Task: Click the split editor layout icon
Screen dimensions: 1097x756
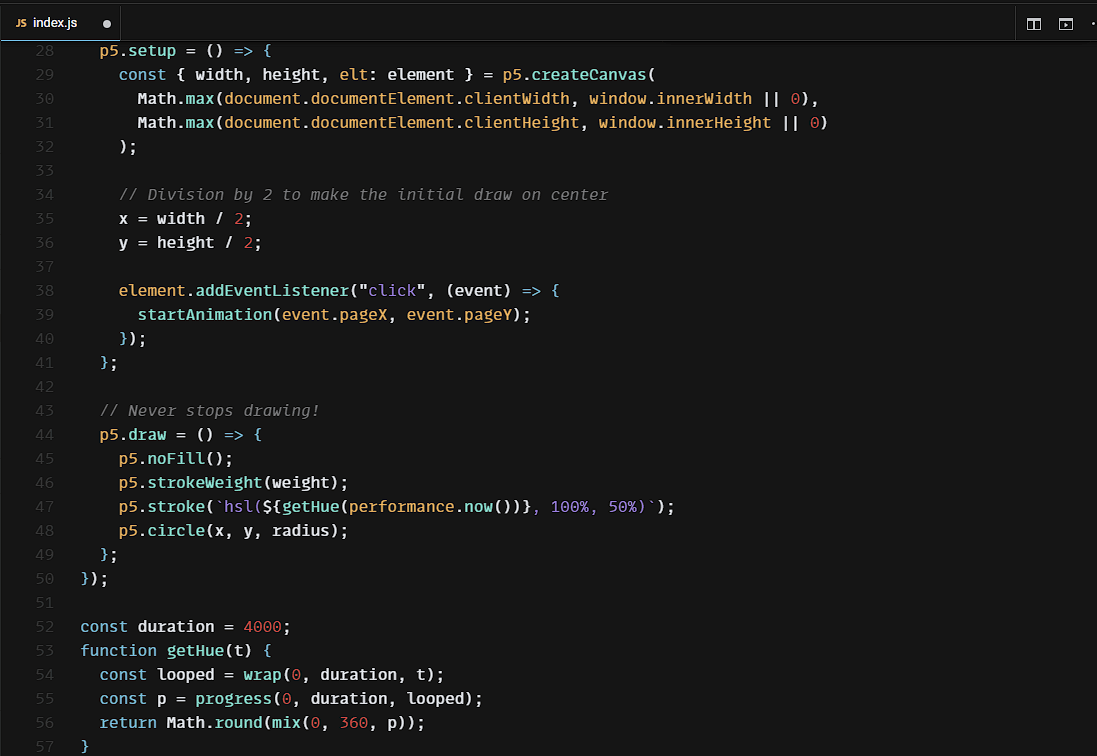Action: pos(1034,24)
